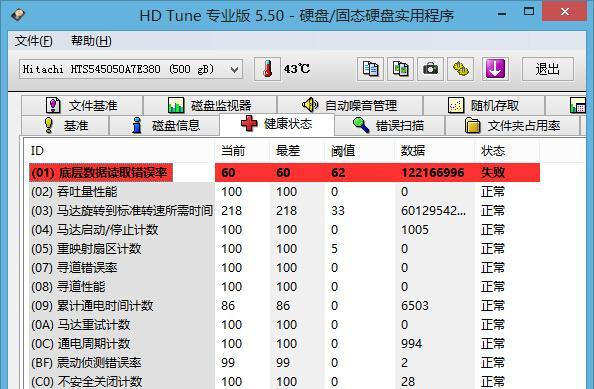Click the 阈值 column header

point(360,151)
